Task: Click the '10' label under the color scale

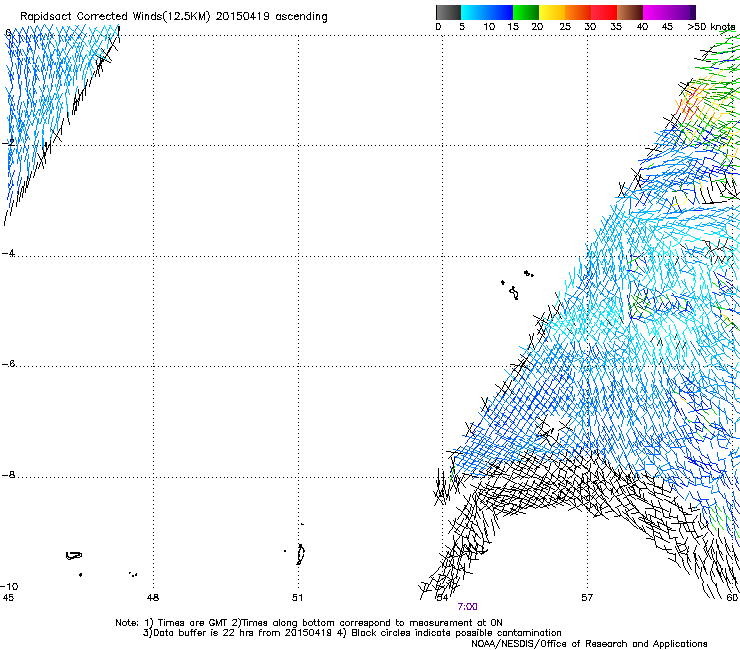Action: (x=489, y=26)
